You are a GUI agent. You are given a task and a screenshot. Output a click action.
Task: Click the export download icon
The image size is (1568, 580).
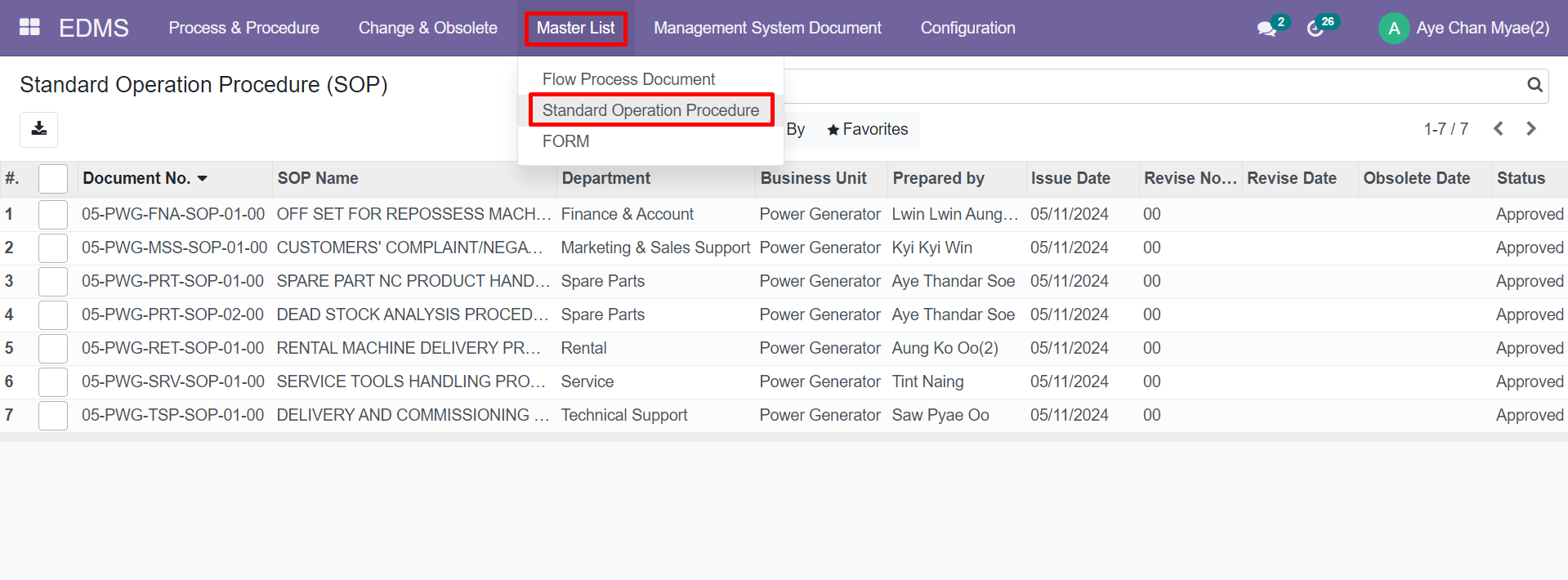(x=39, y=129)
